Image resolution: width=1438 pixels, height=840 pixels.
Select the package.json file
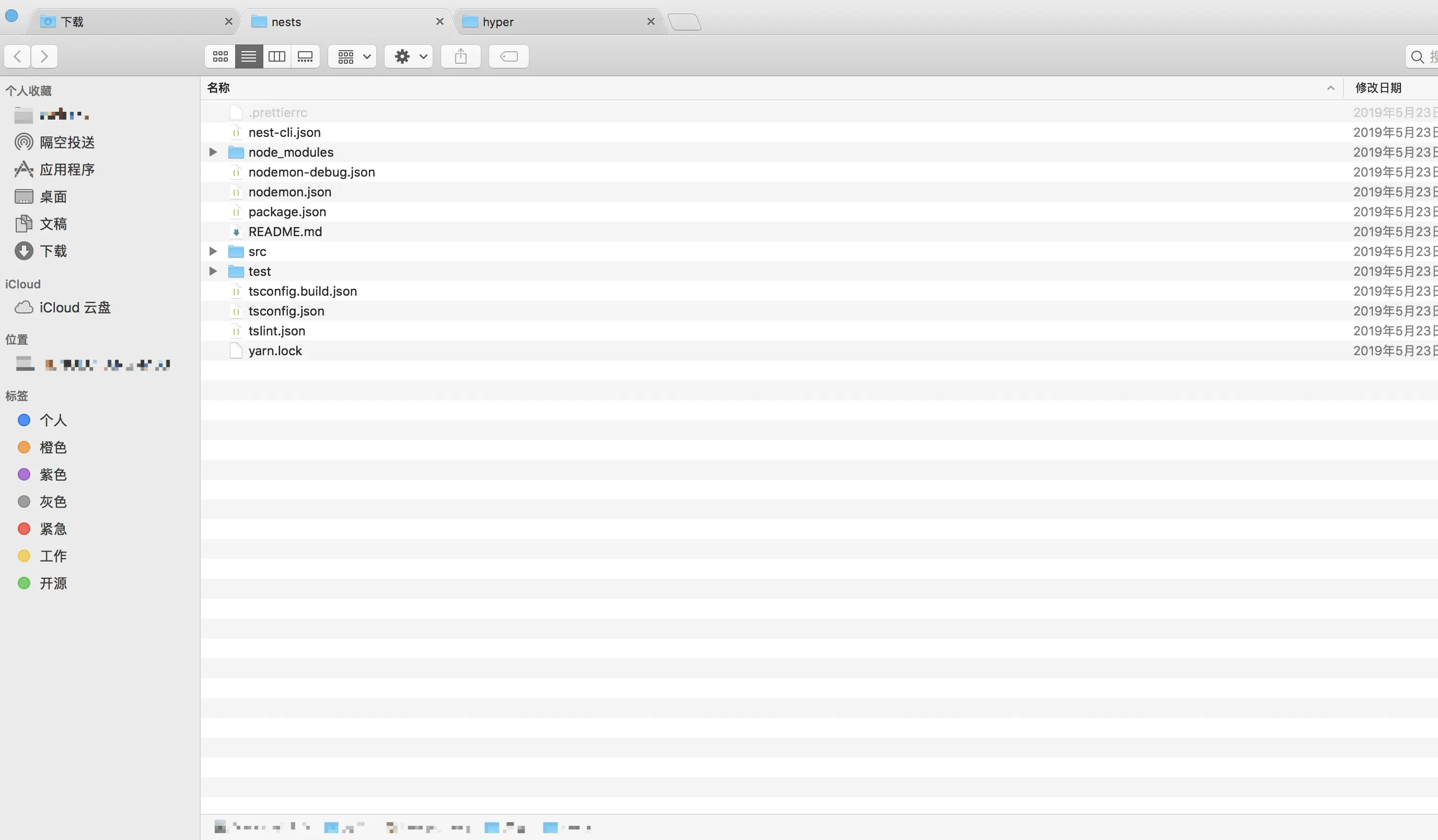pyautogui.click(x=287, y=212)
